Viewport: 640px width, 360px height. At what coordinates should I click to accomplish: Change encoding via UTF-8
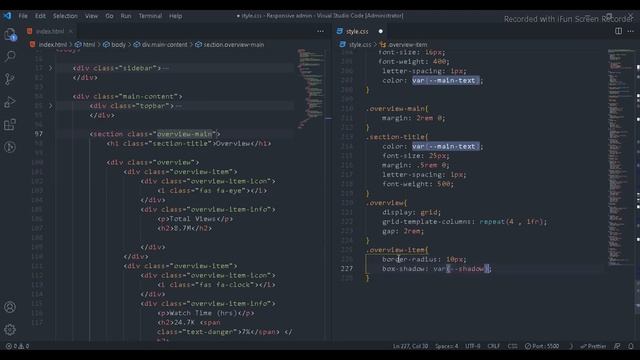[x=473, y=346]
